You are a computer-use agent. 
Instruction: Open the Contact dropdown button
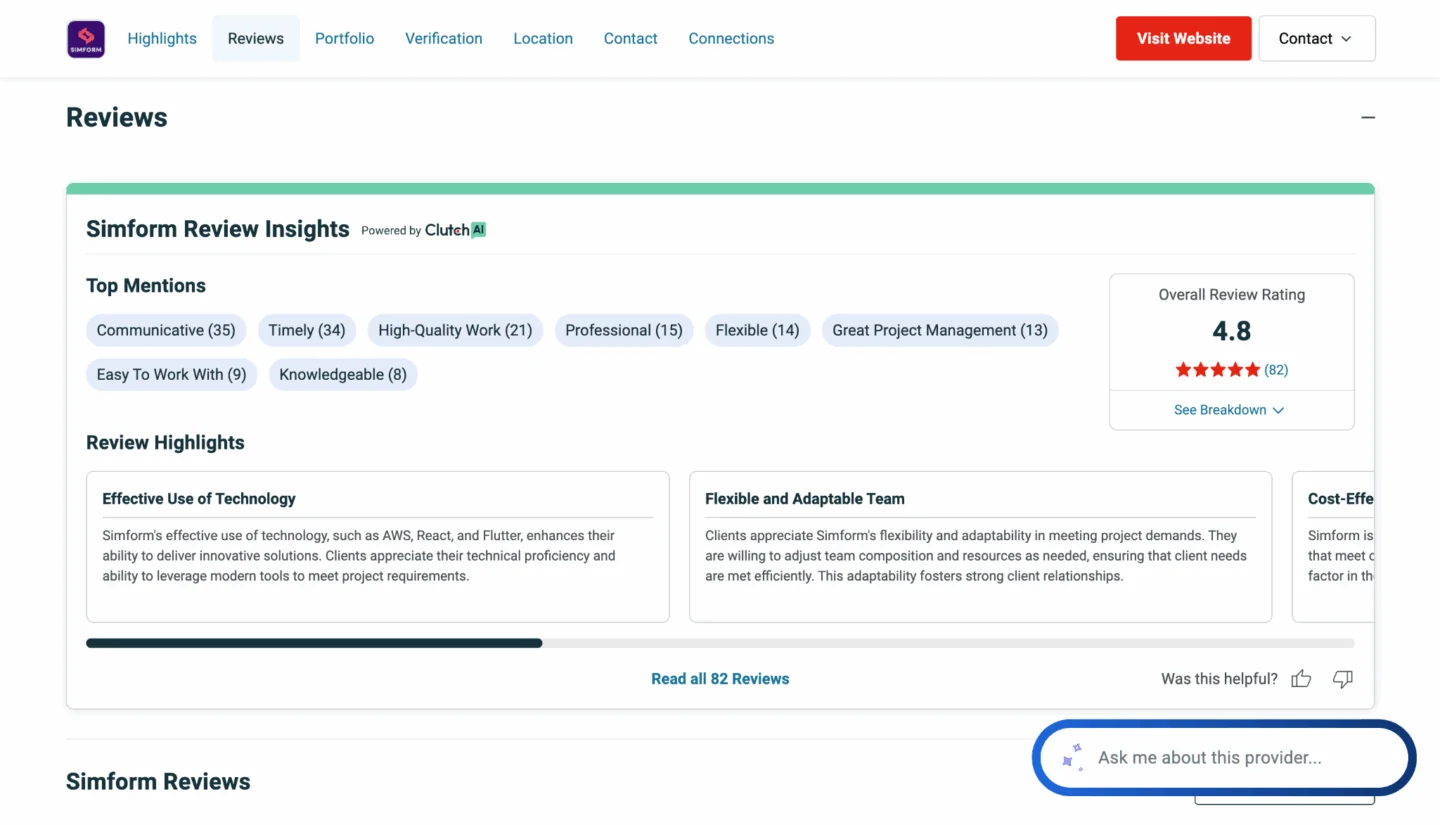(1316, 38)
